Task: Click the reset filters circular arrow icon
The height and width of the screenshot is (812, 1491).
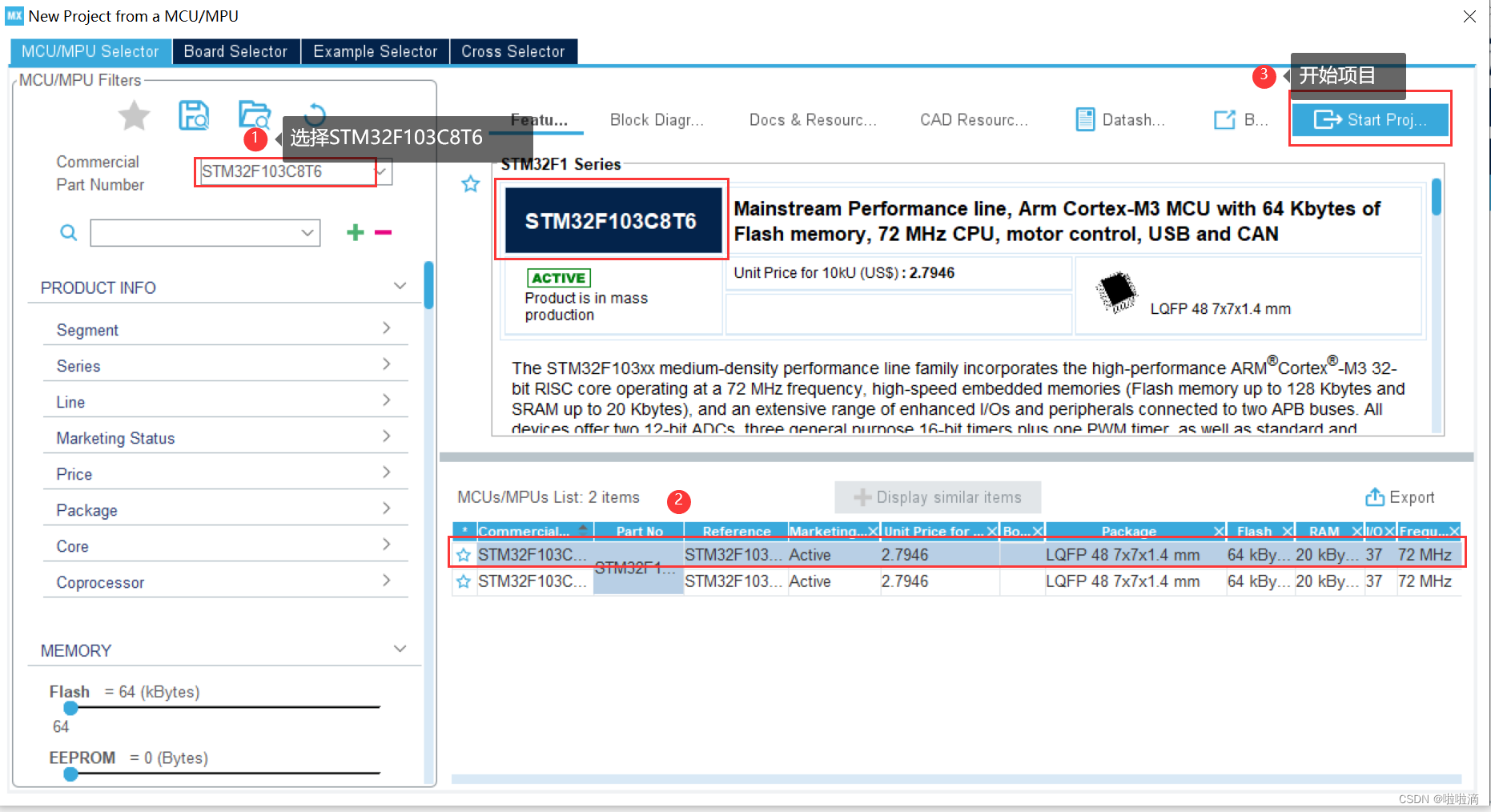Action: (x=315, y=114)
